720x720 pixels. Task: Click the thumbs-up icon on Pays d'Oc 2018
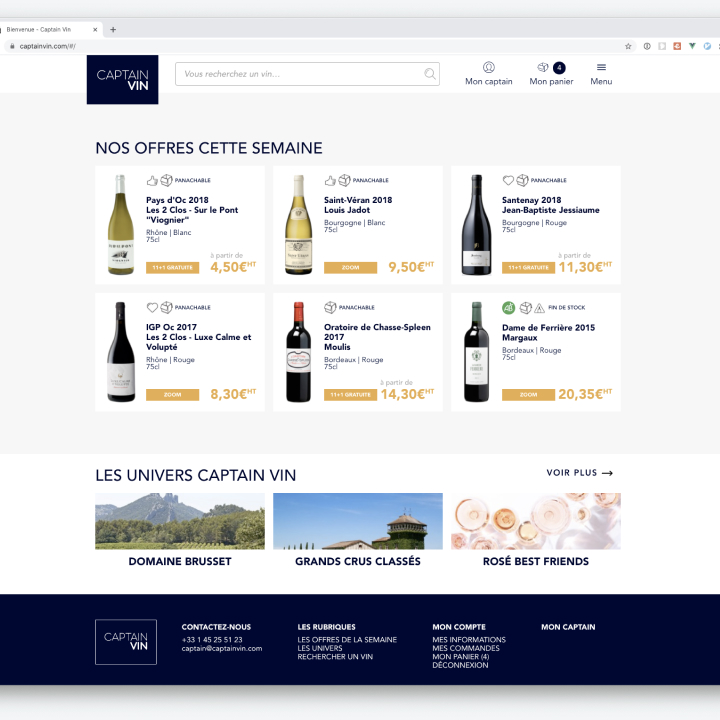tap(152, 180)
